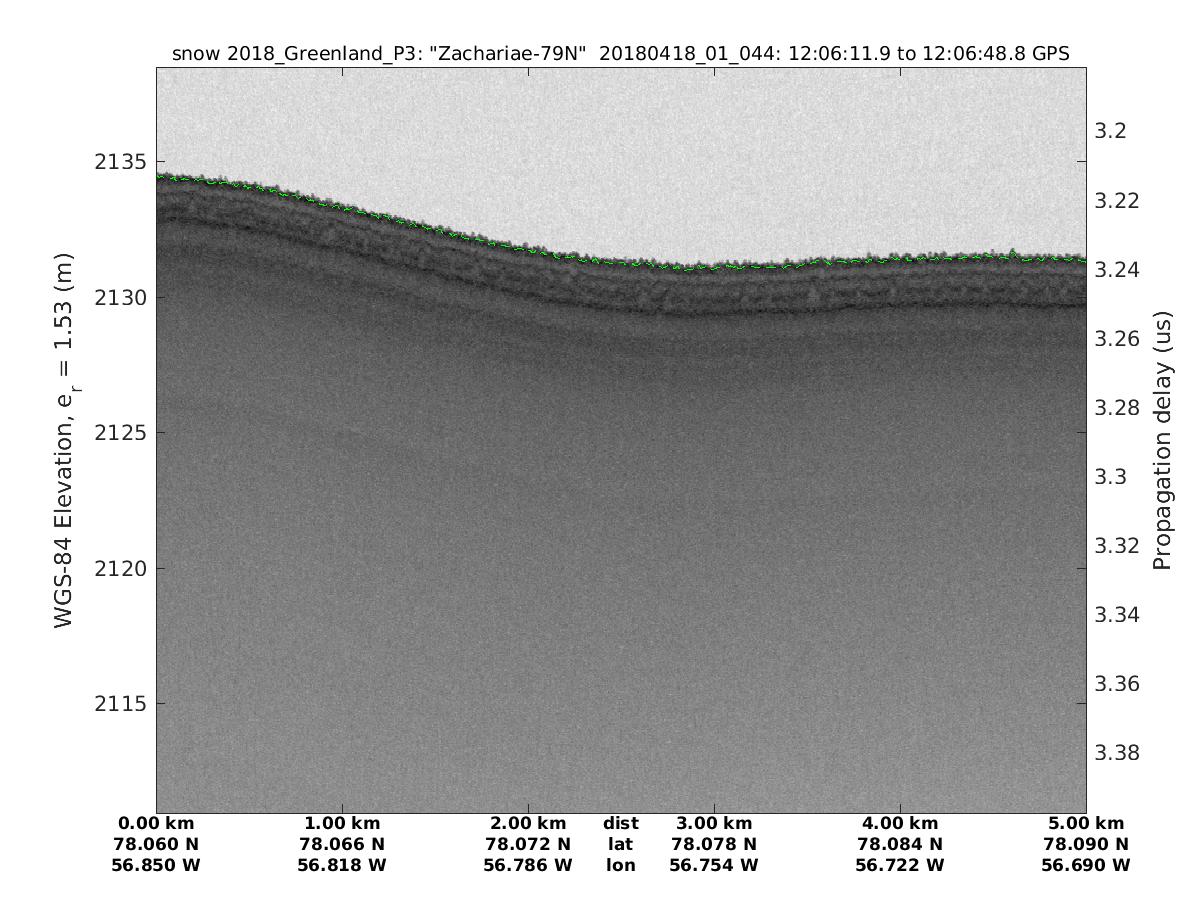Click the 3.22 propagation delay tick label
Image resolution: width=1200 pixels, height=900 pixels.
coord(1117,201)
